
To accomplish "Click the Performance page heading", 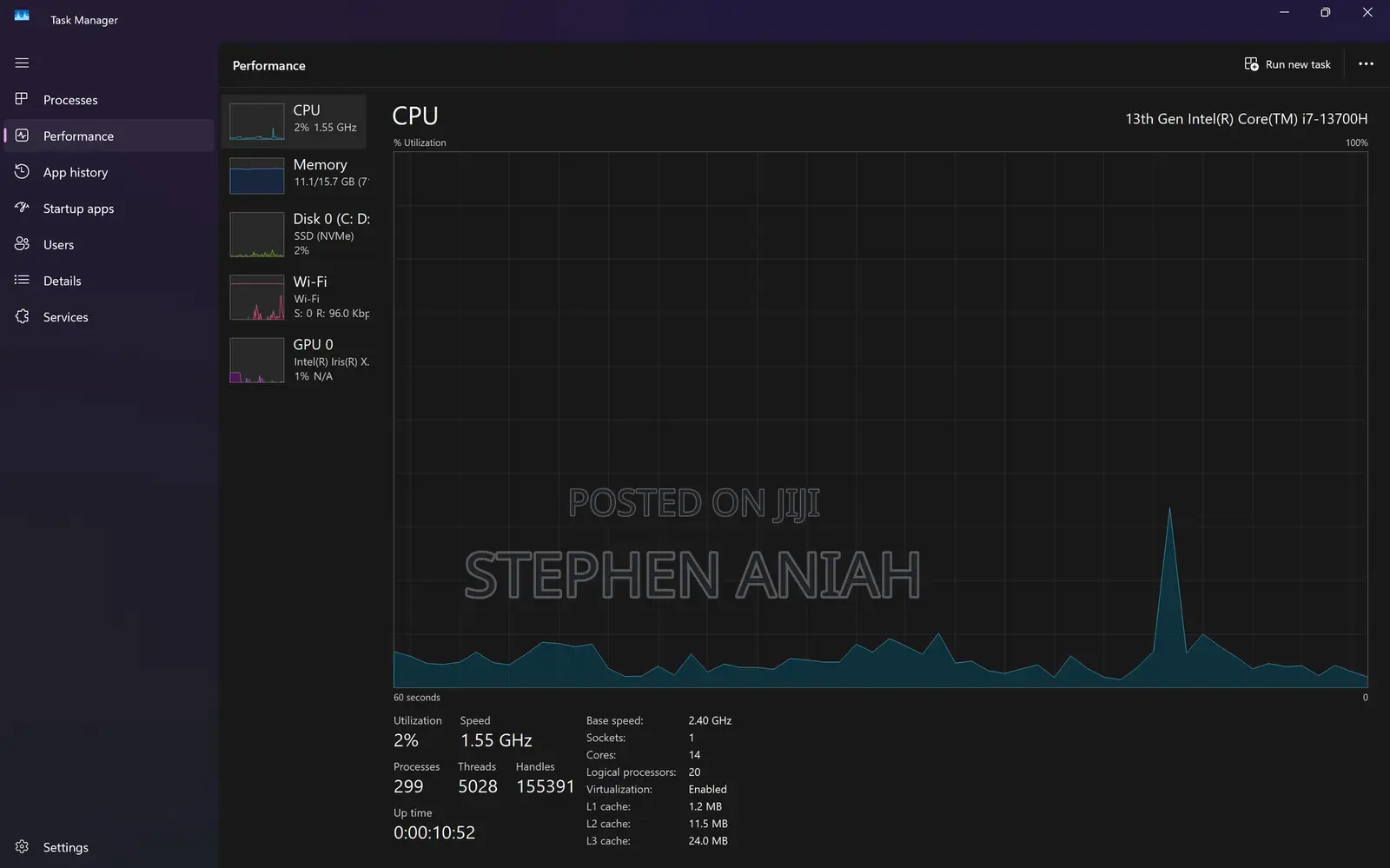I will (268, 65).
